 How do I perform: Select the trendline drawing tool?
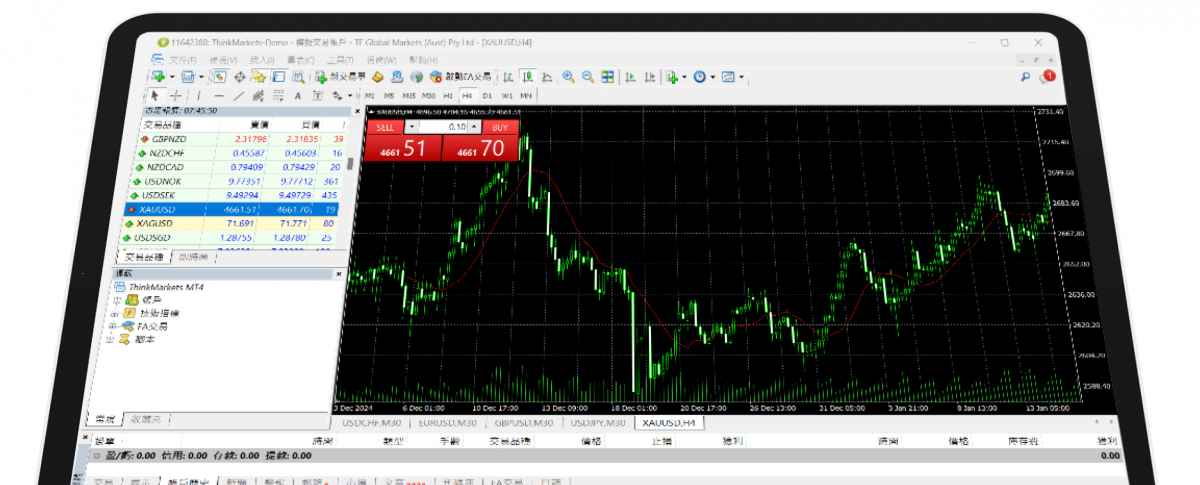point(238,96)
